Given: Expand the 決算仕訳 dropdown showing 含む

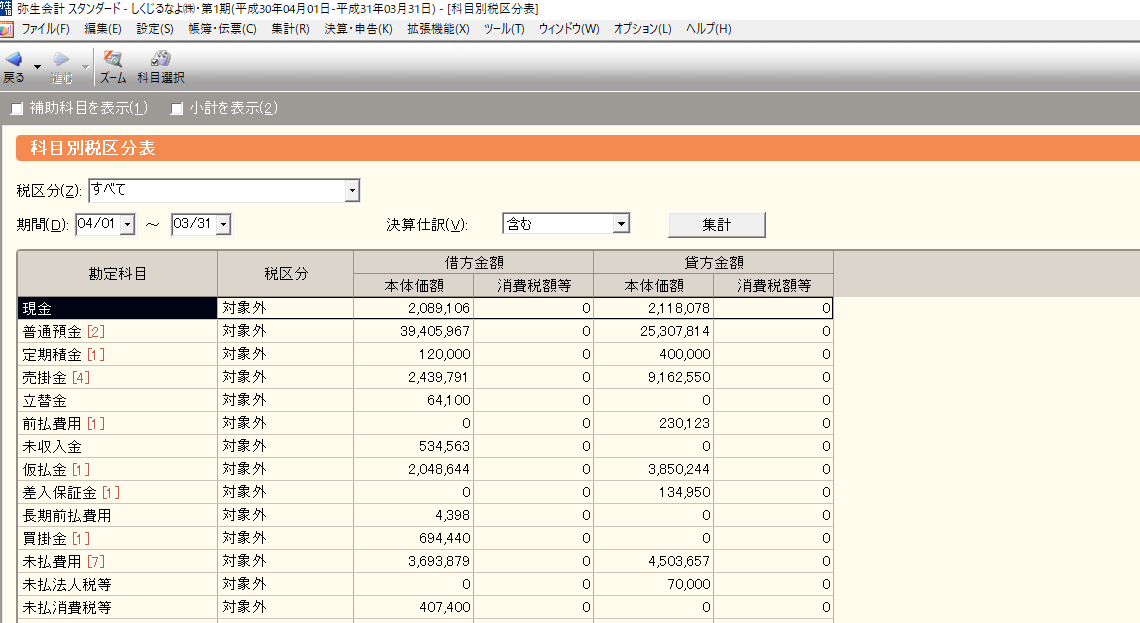Looking at the screenshot, I should coord(621,225).
